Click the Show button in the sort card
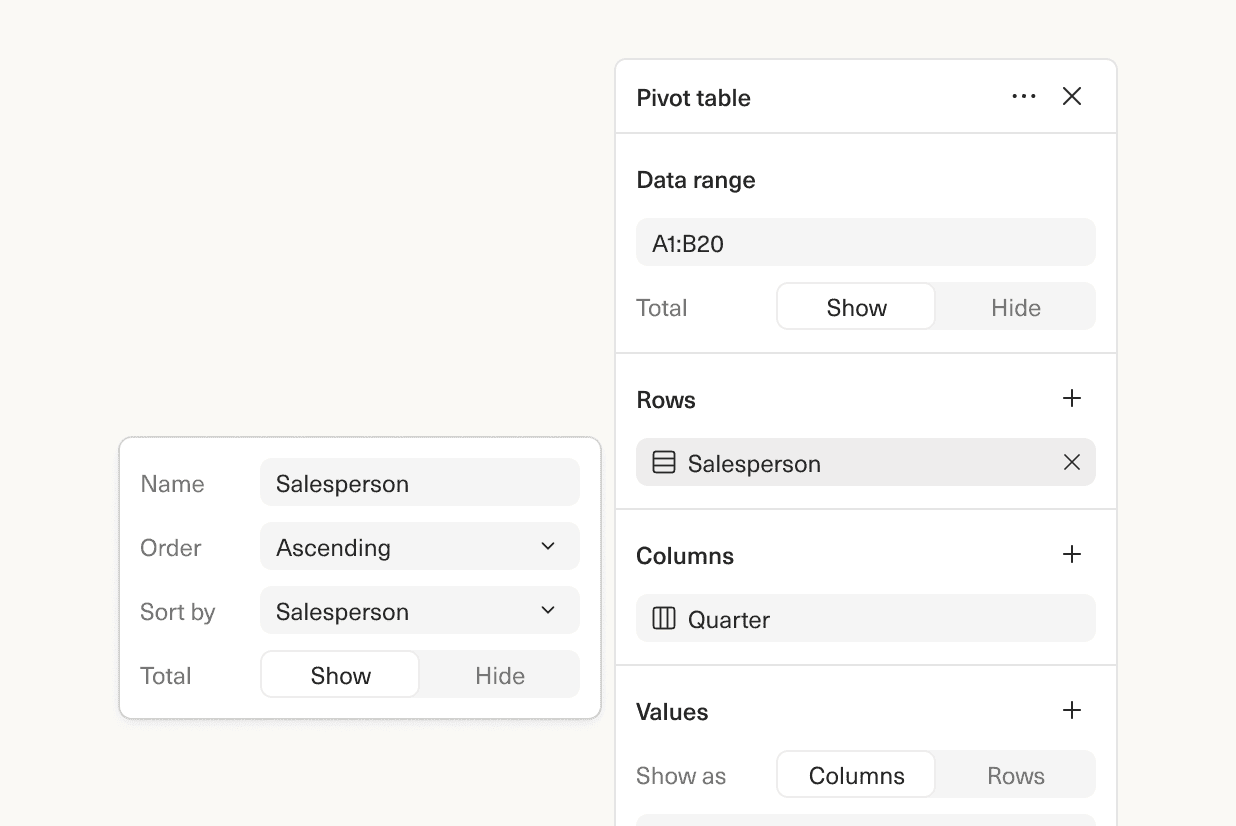The height and width of the screenshot is (826, 1236). coord(339,675)
